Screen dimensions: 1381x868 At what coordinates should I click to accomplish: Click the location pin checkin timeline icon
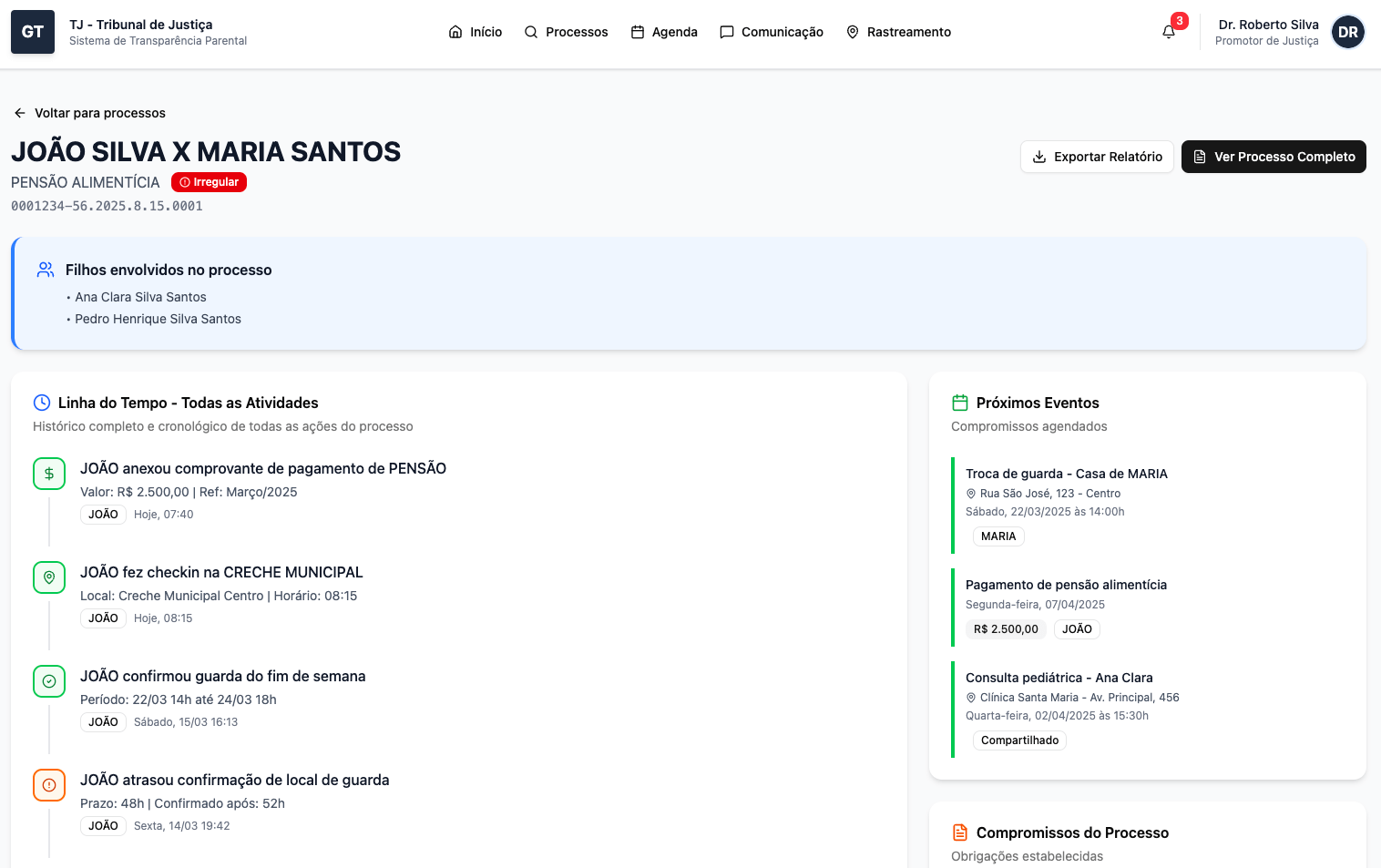49,577
